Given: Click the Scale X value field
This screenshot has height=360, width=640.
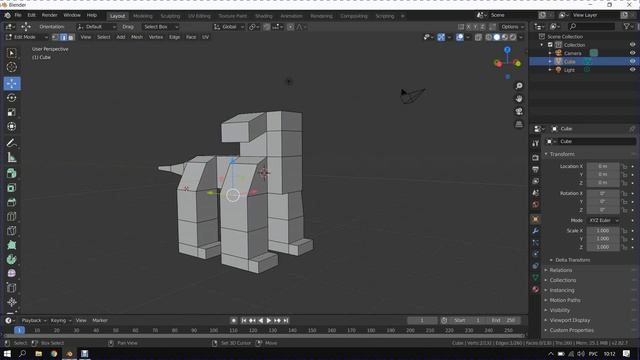Looking at the screenshot, I should (603, 231).
